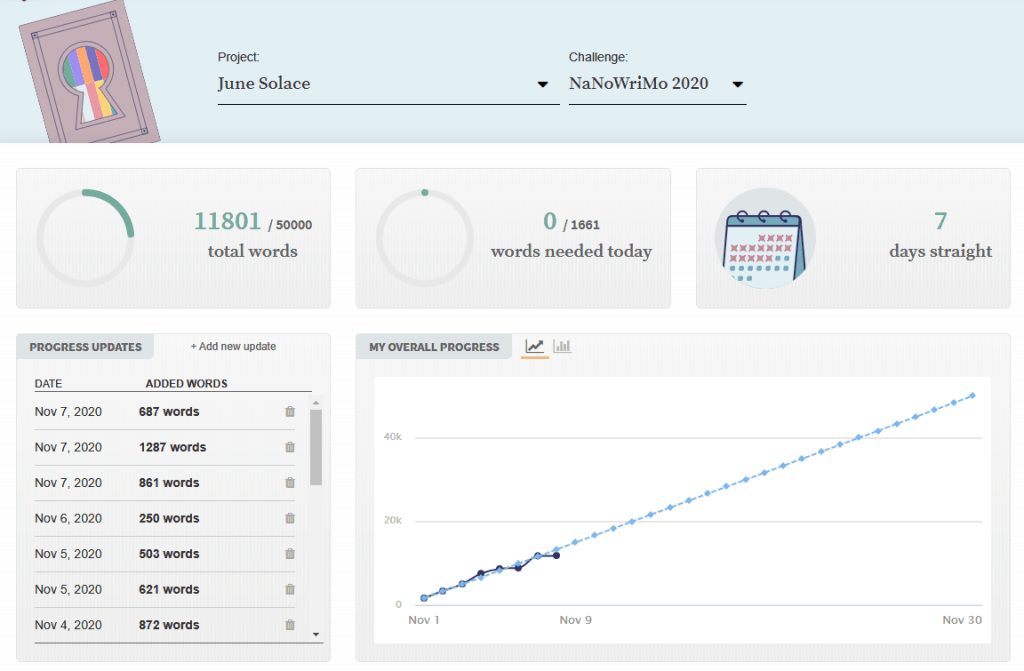Delete the 687 words progress entry

tap(290, 411)
